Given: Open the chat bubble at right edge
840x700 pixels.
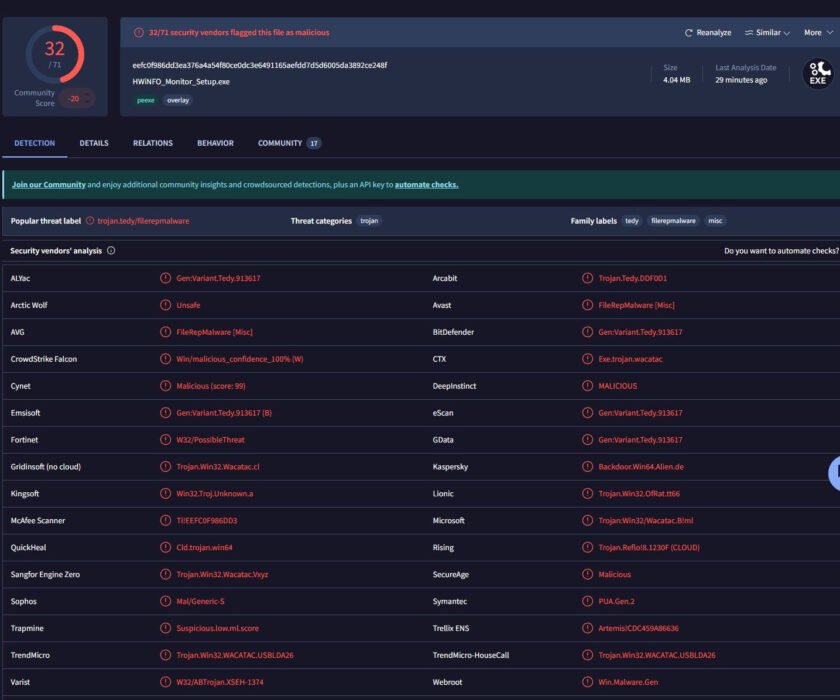Looking at the screenshot, I should click(834, 473).
